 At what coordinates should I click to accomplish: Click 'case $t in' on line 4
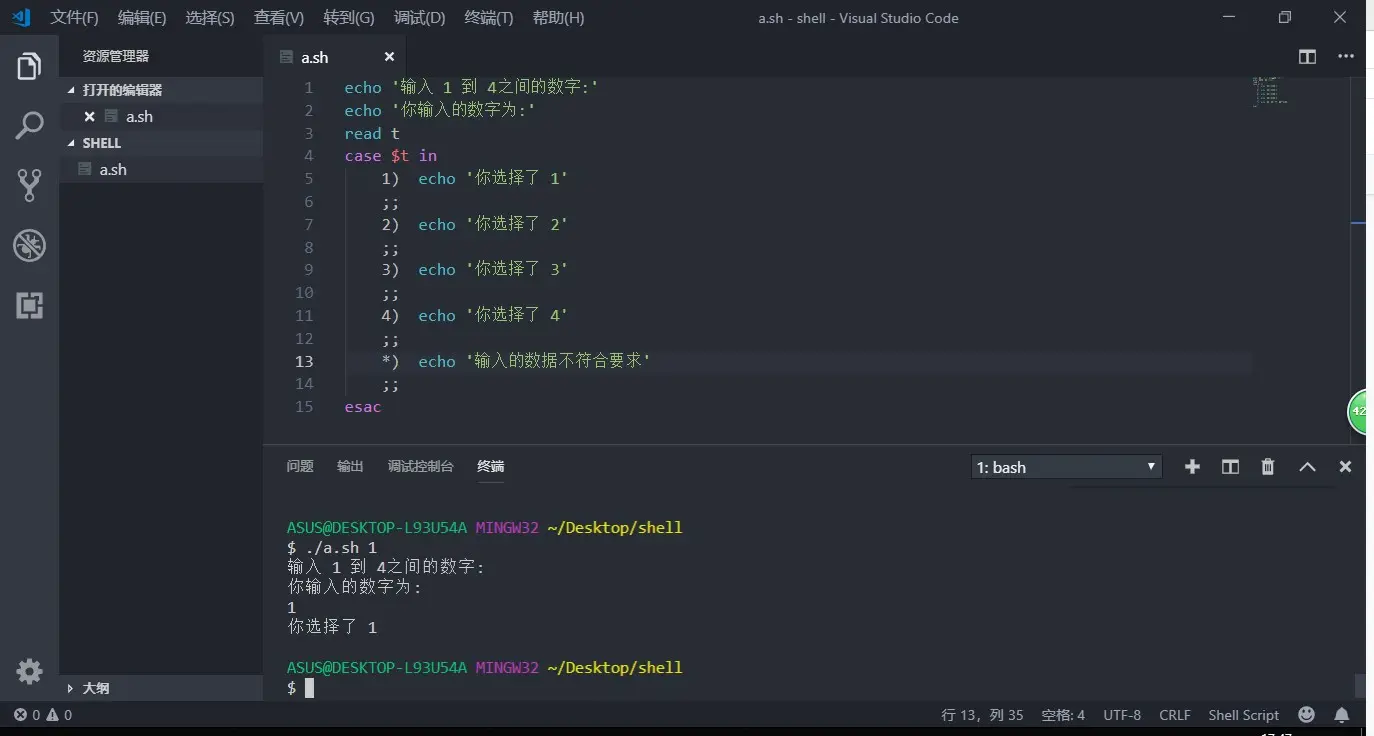click(391, 156)
